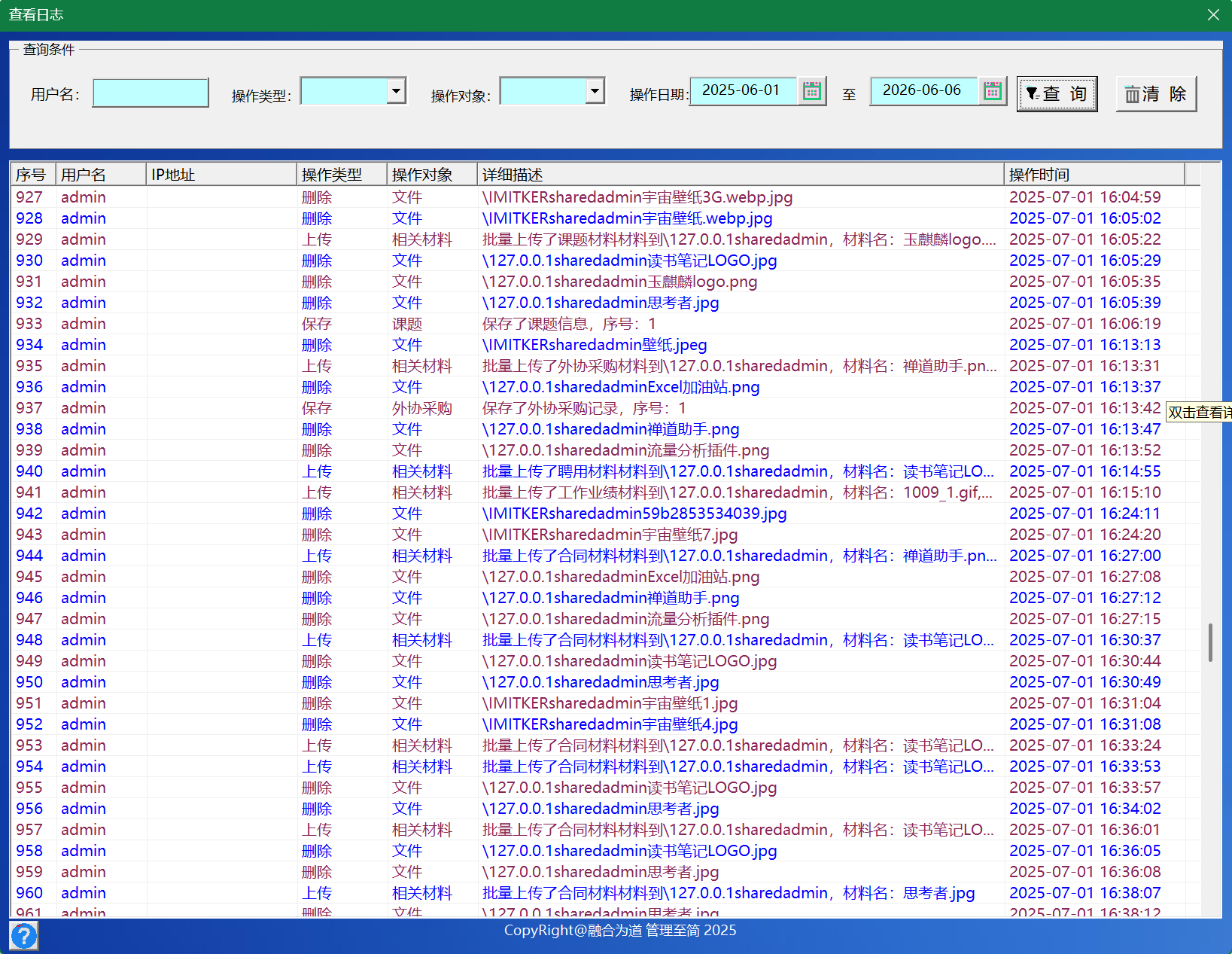Click the end date field 2026-06-06

tap(923, 90)
